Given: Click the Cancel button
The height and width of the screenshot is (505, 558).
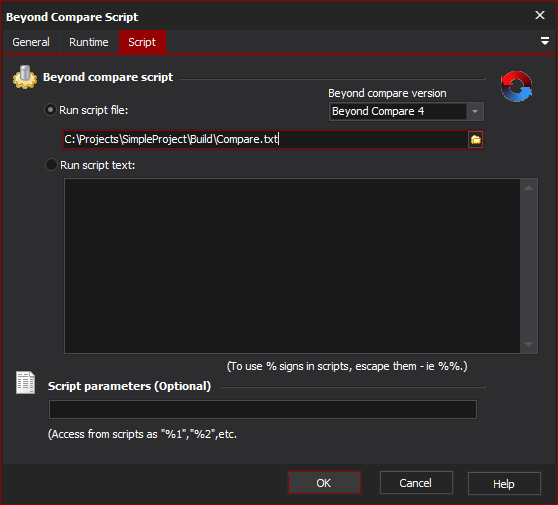Looking at the screenshot, I should point(416,483).
